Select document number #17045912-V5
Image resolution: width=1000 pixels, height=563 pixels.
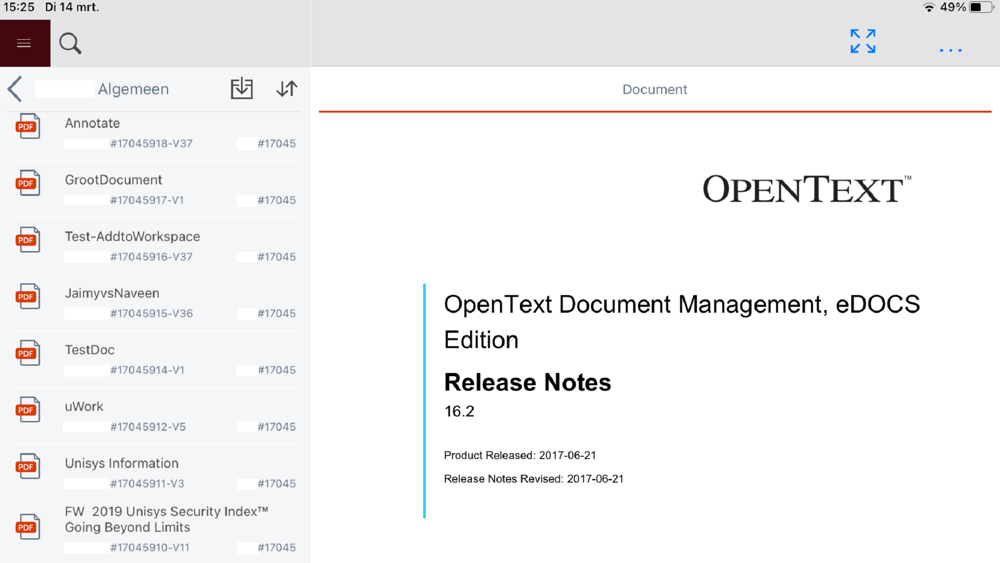(x=147, y=427)
